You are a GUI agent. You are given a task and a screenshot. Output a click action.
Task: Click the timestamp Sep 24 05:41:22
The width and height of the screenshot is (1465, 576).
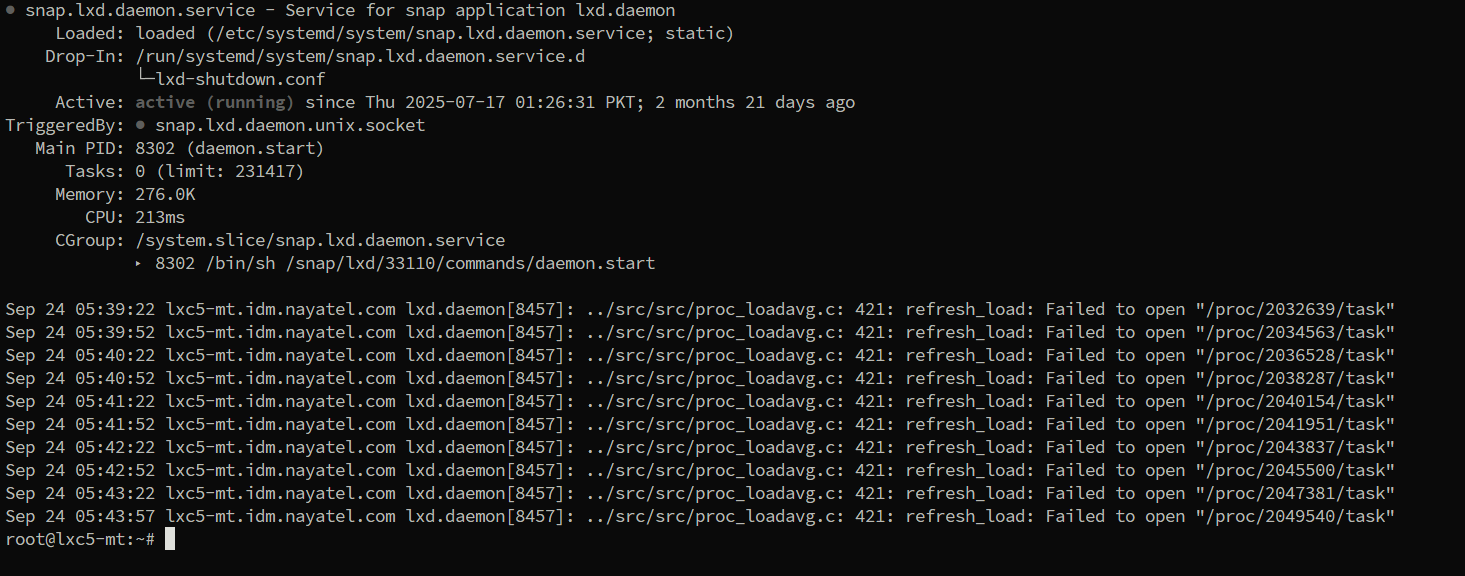[x=80, y=402]
